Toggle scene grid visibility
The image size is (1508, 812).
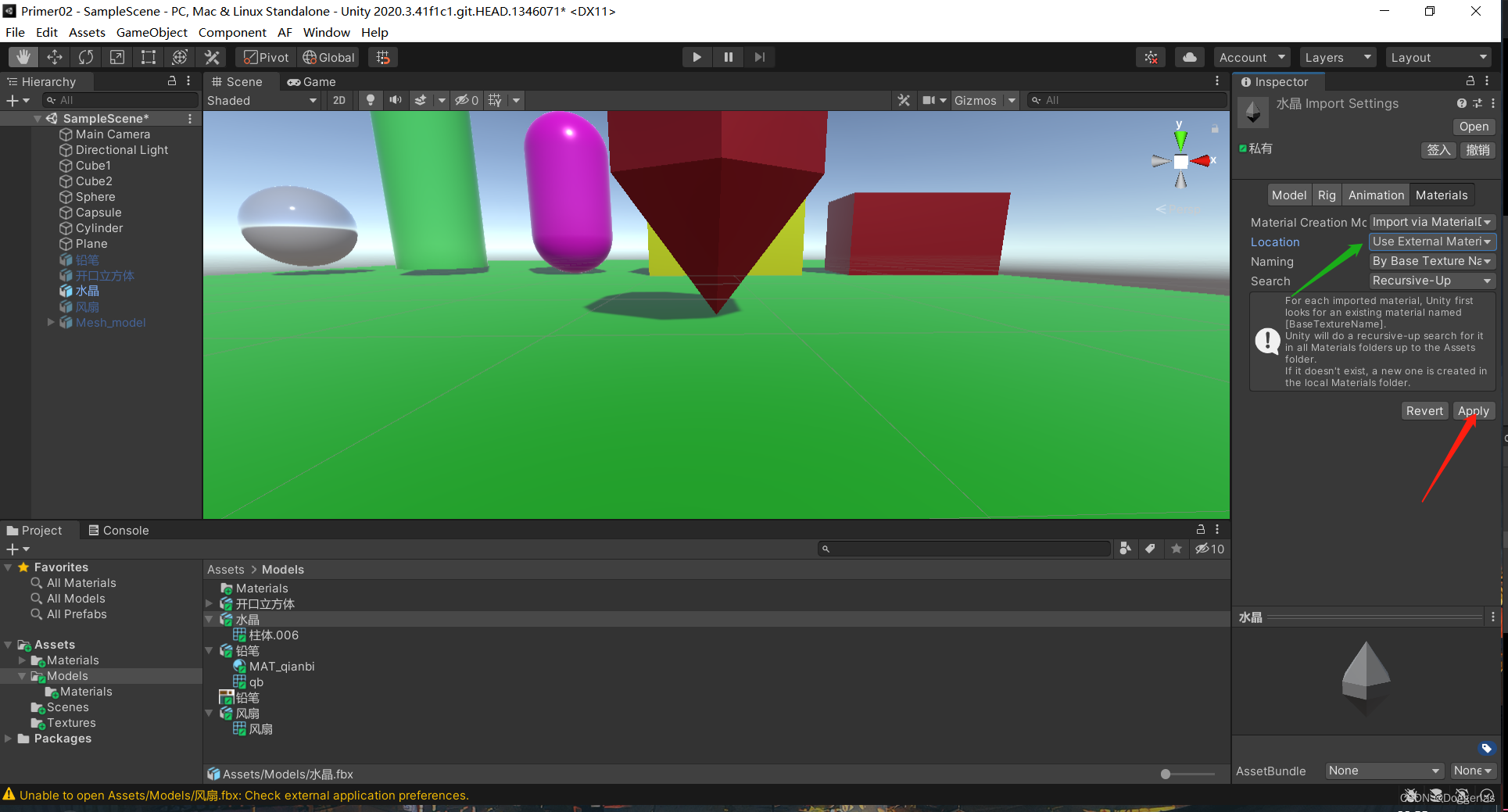point(495,100)
